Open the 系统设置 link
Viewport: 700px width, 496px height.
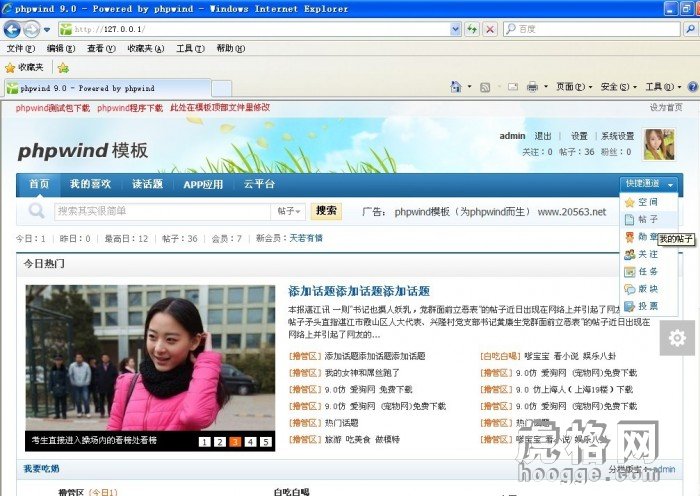point(617,136)
